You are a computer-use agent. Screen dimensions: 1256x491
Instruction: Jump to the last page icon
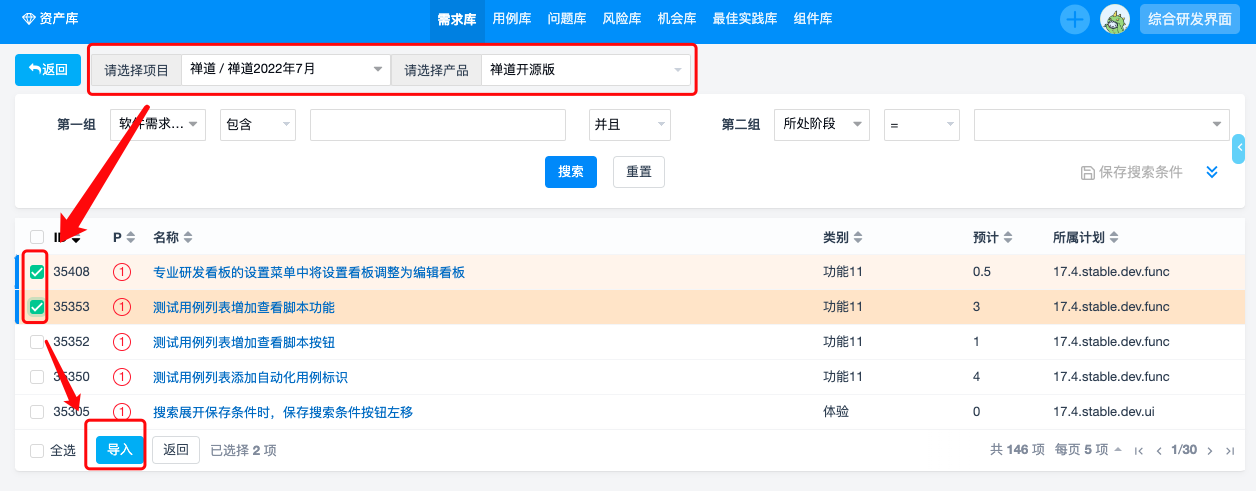1230,451
